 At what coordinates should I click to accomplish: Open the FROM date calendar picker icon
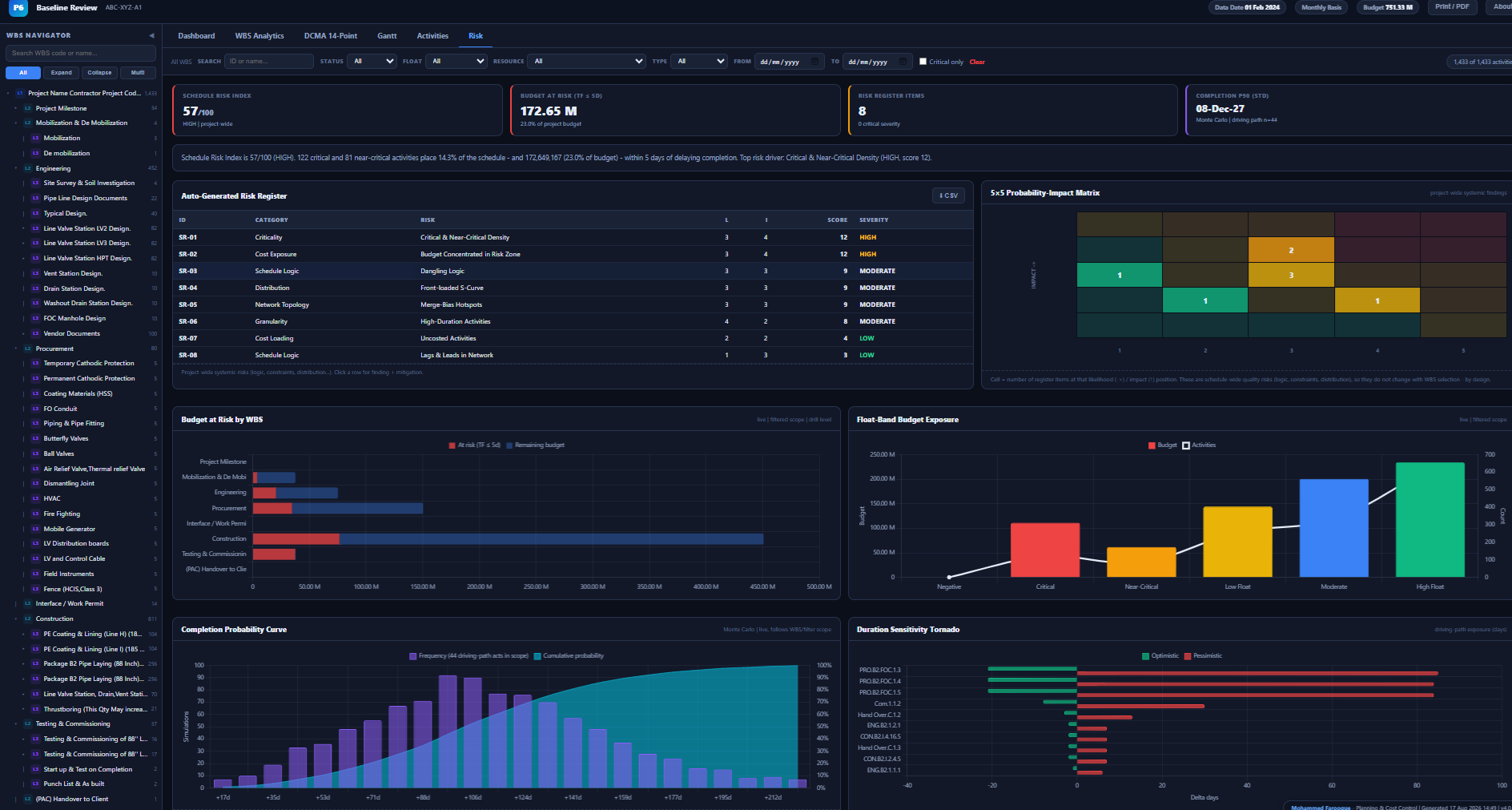click(x=814, y=62)
